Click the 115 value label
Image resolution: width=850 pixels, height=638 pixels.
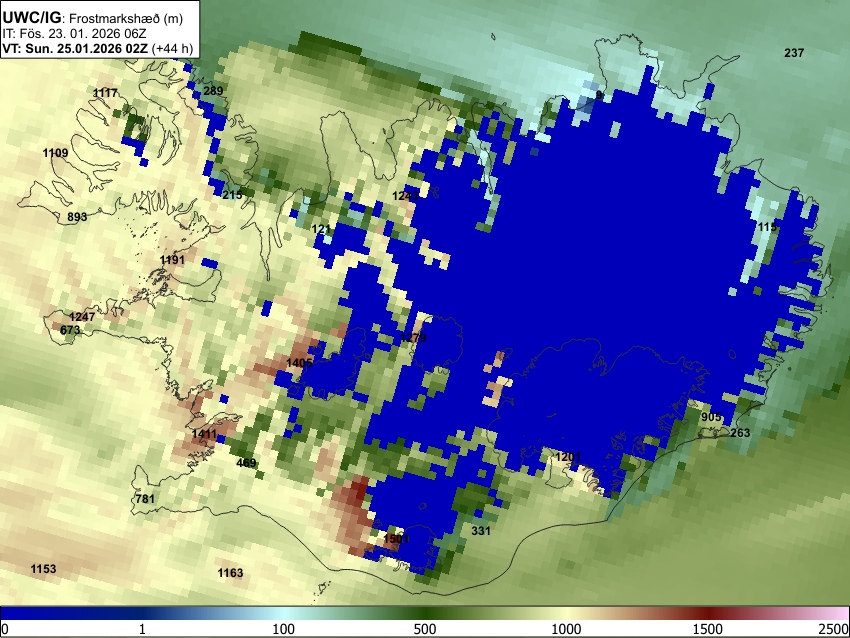(x=767, y=227)
